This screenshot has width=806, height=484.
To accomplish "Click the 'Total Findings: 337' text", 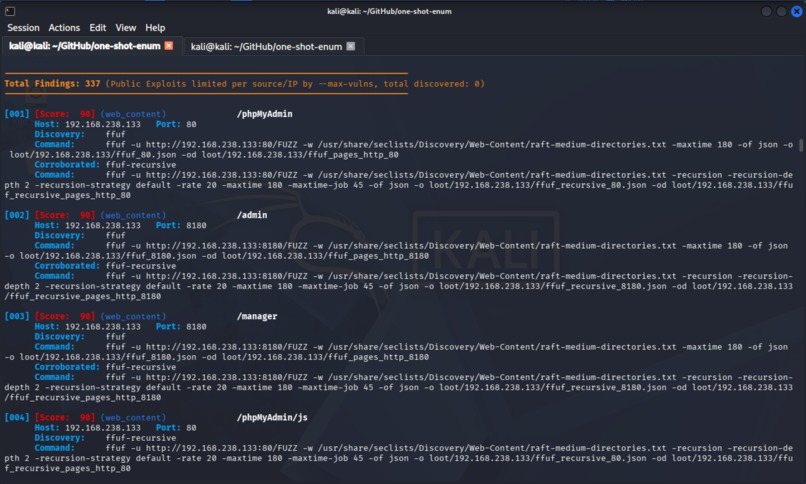I will 52,83.
